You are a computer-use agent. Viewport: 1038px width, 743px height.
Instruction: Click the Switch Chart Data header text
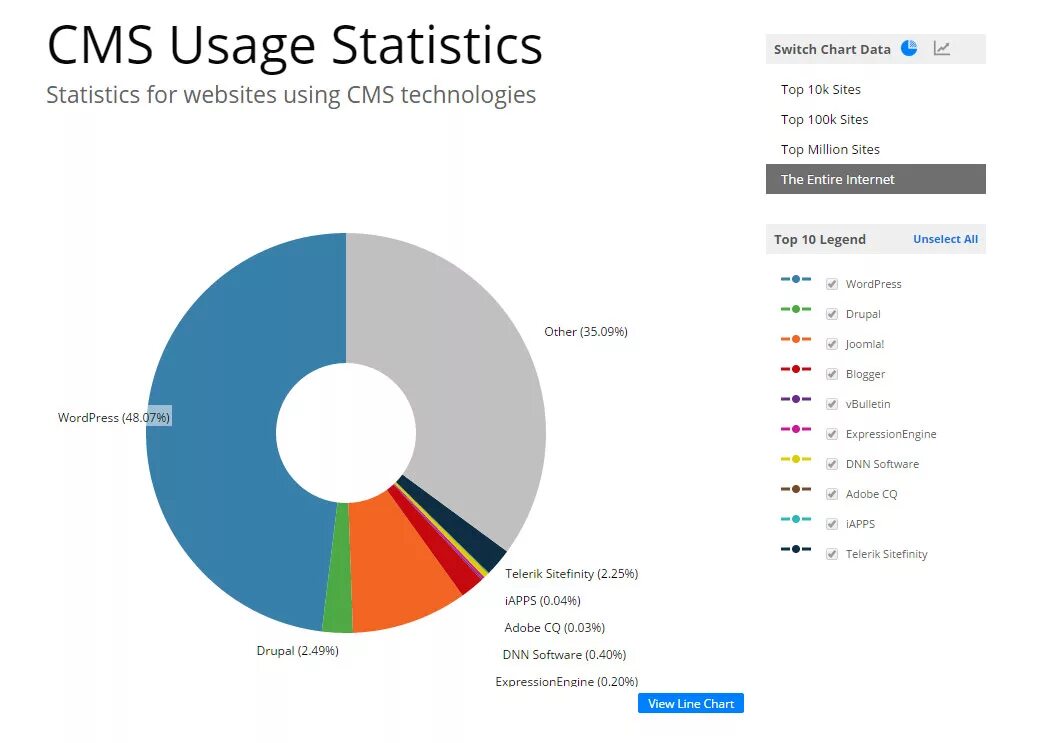pyautogui.click(x=832, y=49)
